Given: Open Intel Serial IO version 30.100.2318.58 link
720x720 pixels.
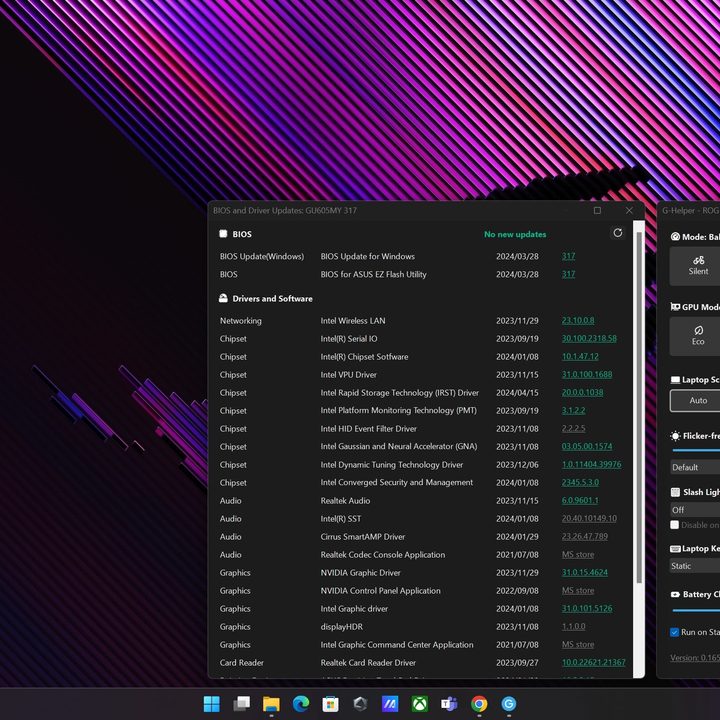Looking at the screenshot, I should [589, 338].
